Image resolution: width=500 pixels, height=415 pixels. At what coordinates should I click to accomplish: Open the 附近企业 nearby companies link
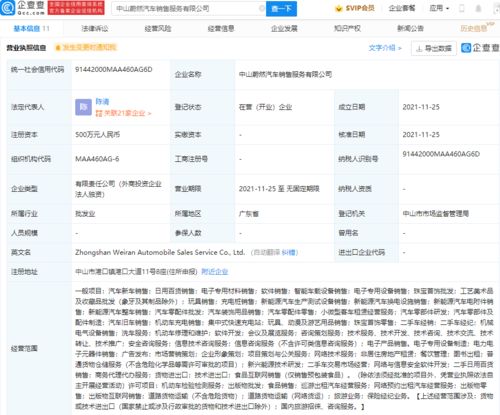pyautogui.click(x=215, y=272)
